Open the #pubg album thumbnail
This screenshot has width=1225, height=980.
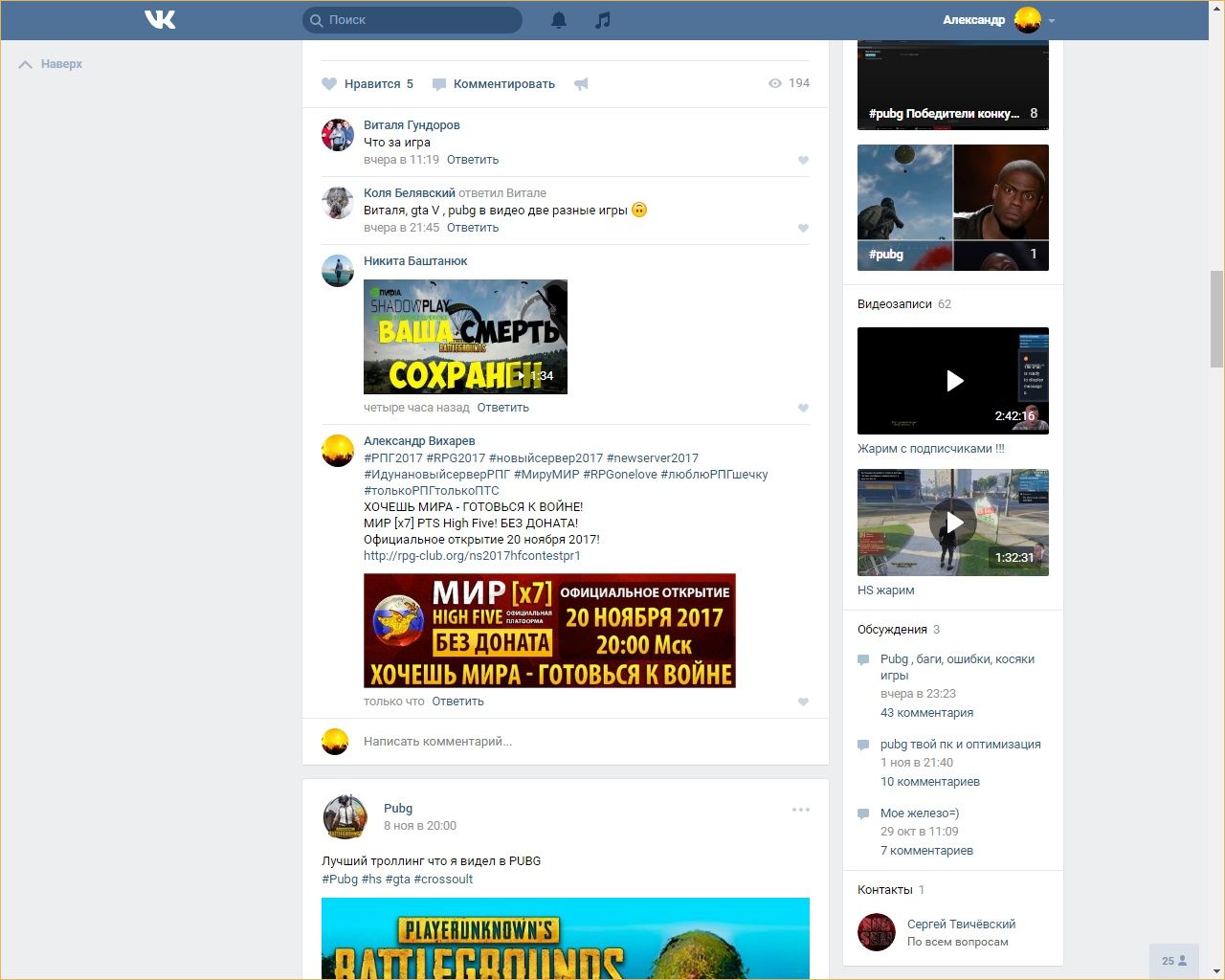(x=953, y=208)
